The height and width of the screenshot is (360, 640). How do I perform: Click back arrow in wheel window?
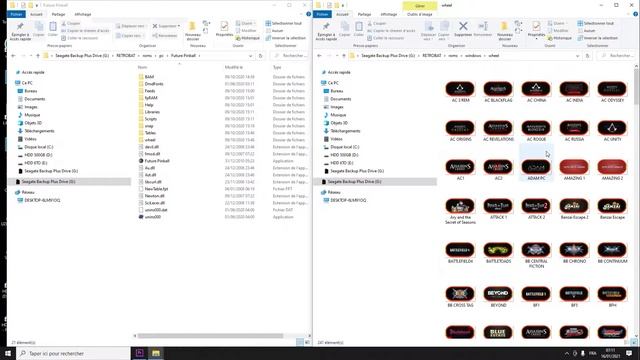pos(319,56)
